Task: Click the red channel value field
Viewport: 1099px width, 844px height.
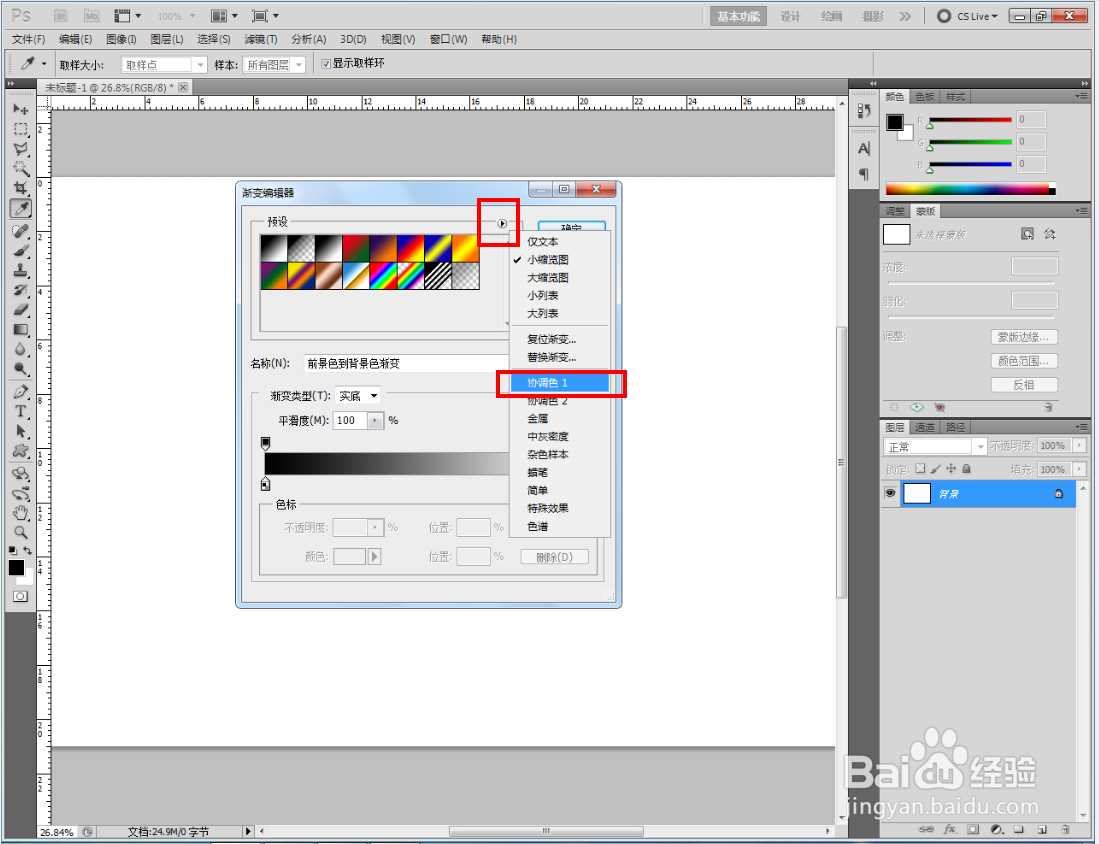Action: tap(1031, 120)
